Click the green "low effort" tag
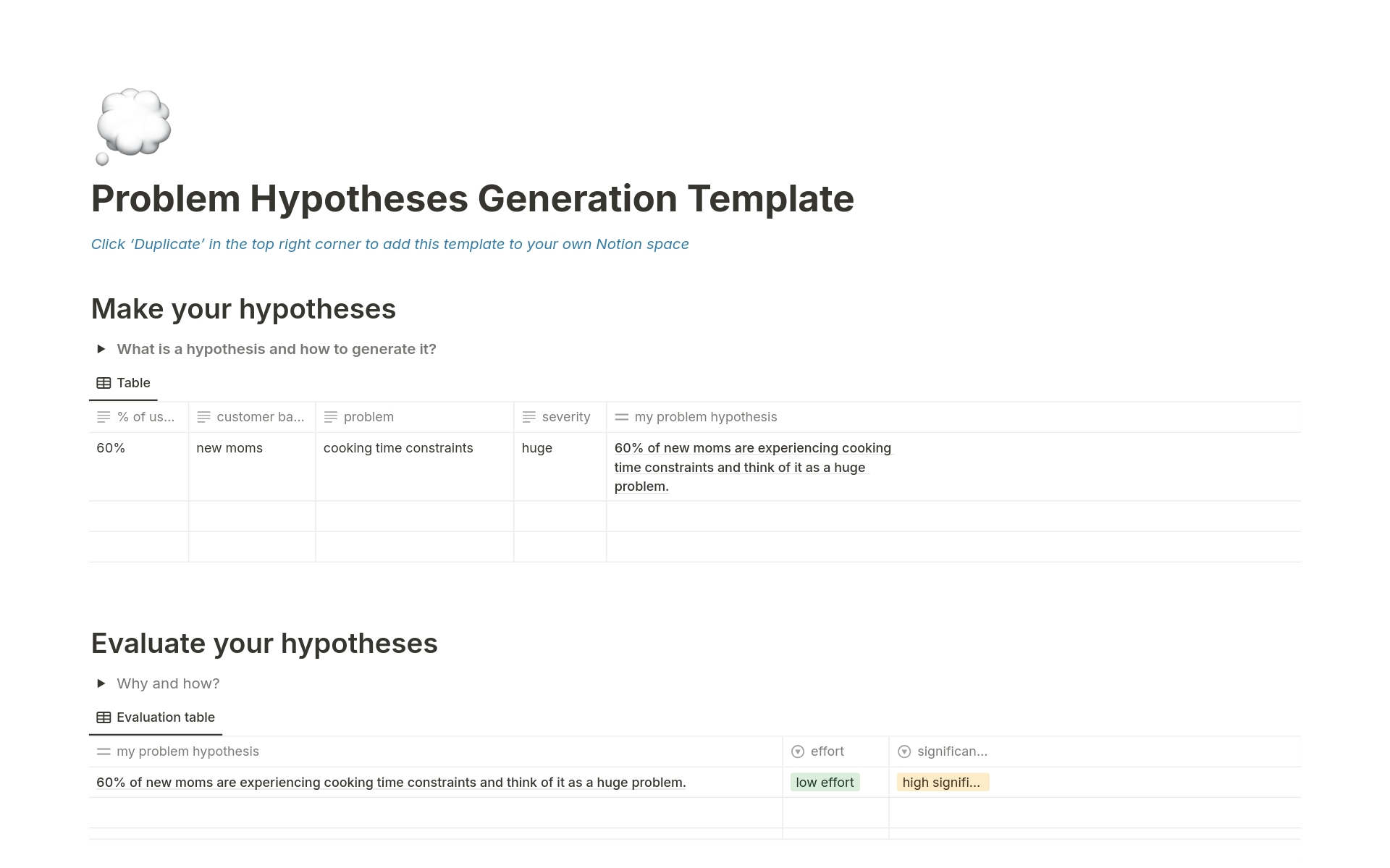The width and height of the screenshot is (1390, 868). (x=824, y=782)
